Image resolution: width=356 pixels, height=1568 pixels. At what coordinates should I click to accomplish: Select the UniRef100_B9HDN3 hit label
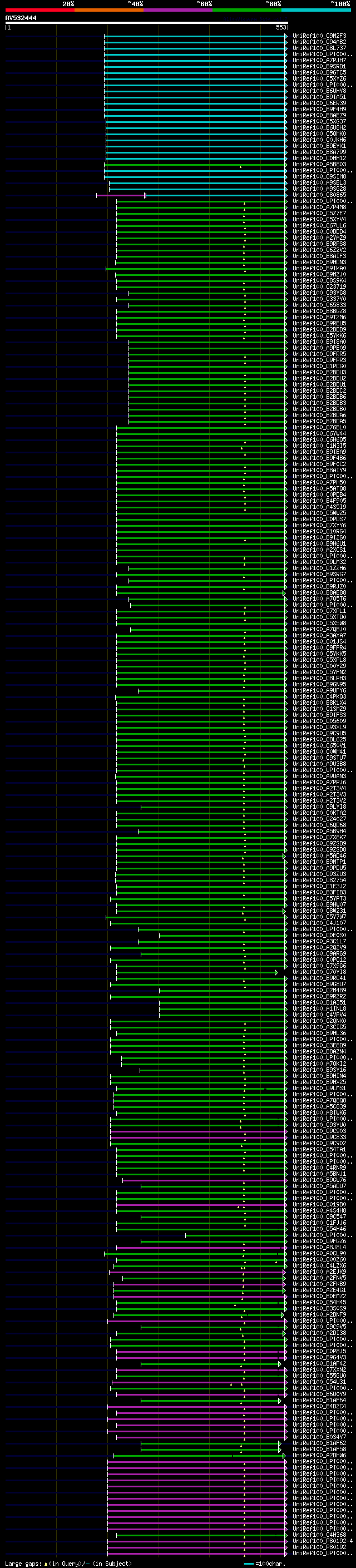click(x=319, y=262)
